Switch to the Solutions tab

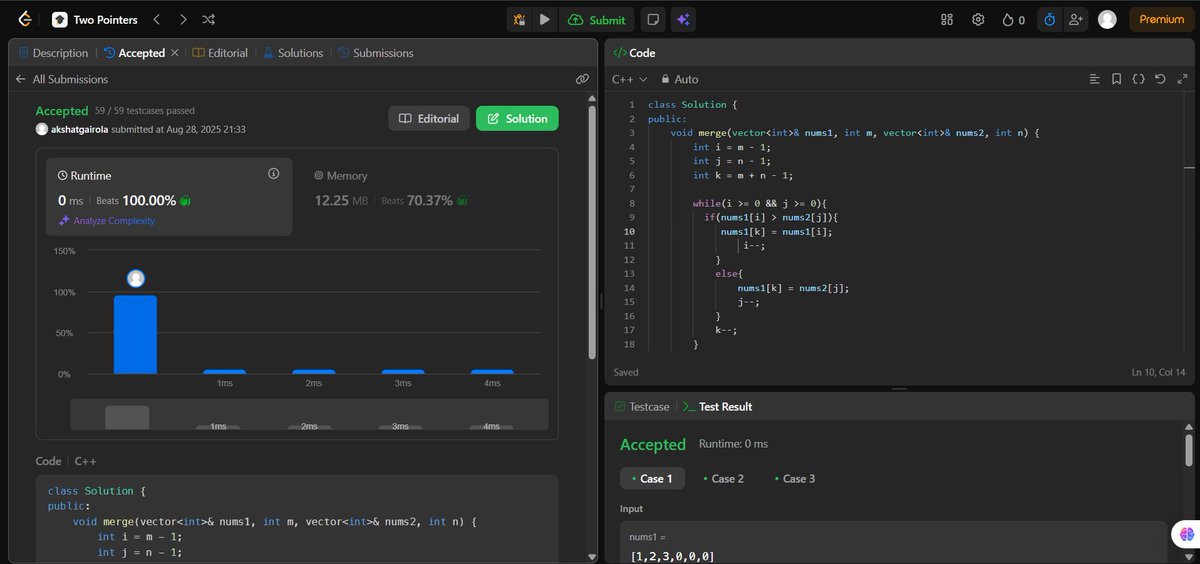(x=293, y=53)
